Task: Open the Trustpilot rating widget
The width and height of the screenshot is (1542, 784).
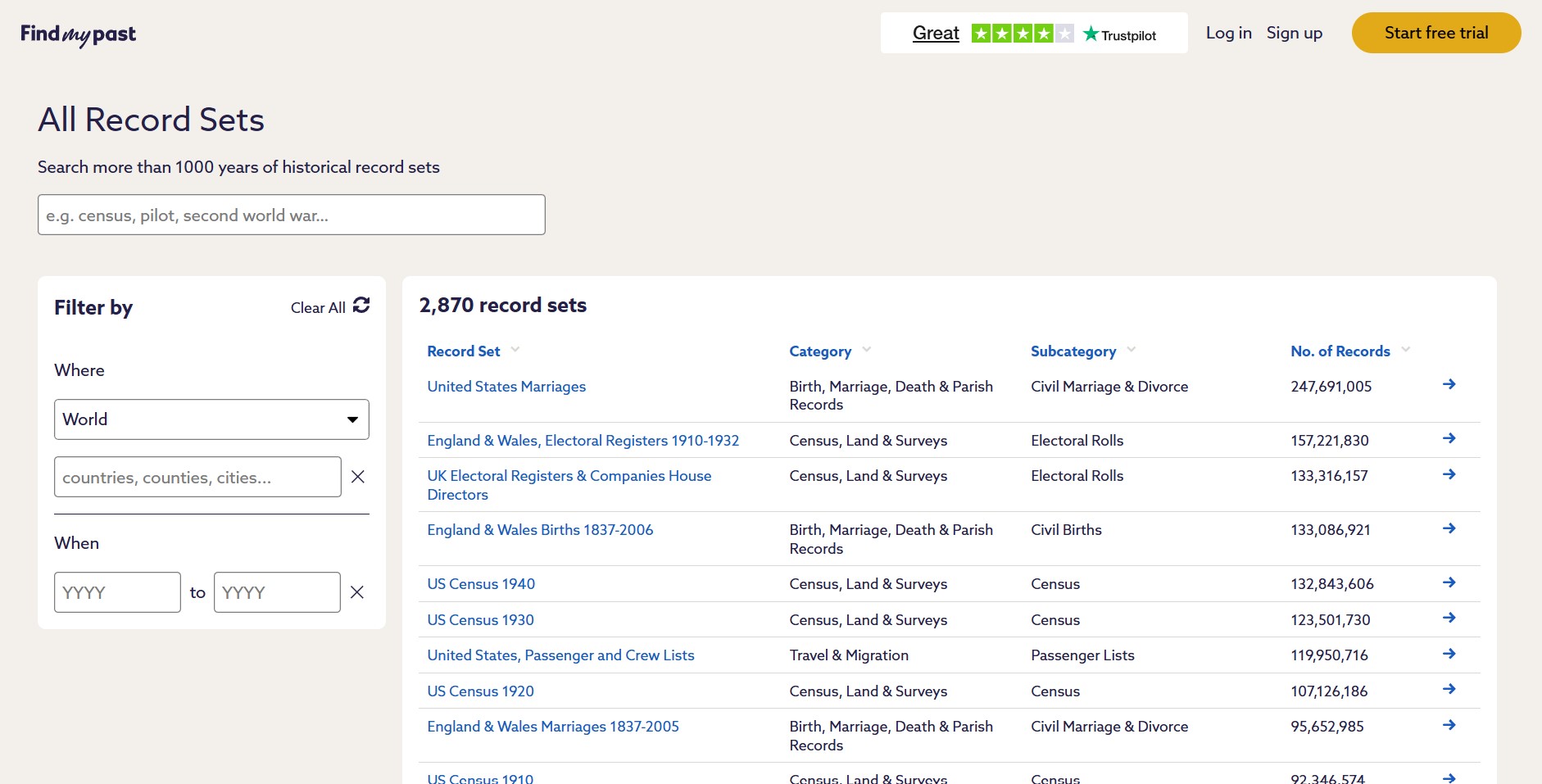Action: 1033,34
